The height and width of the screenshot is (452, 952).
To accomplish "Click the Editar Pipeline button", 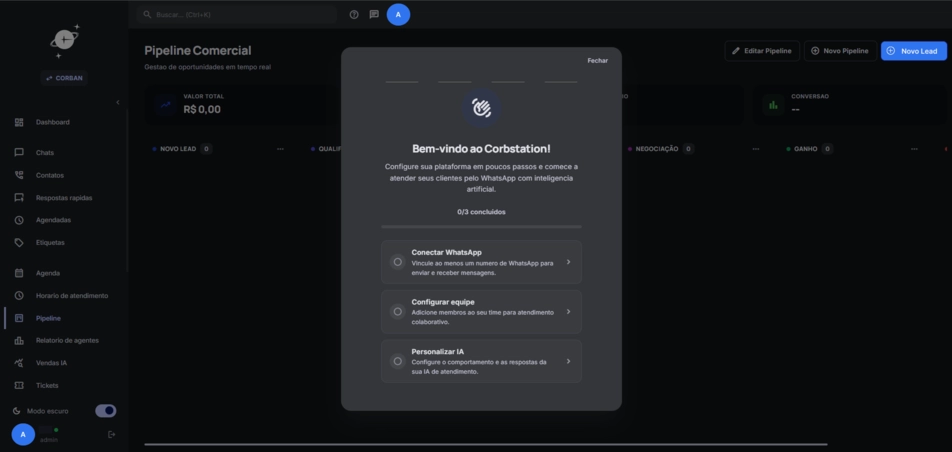I will pos(762,51).
